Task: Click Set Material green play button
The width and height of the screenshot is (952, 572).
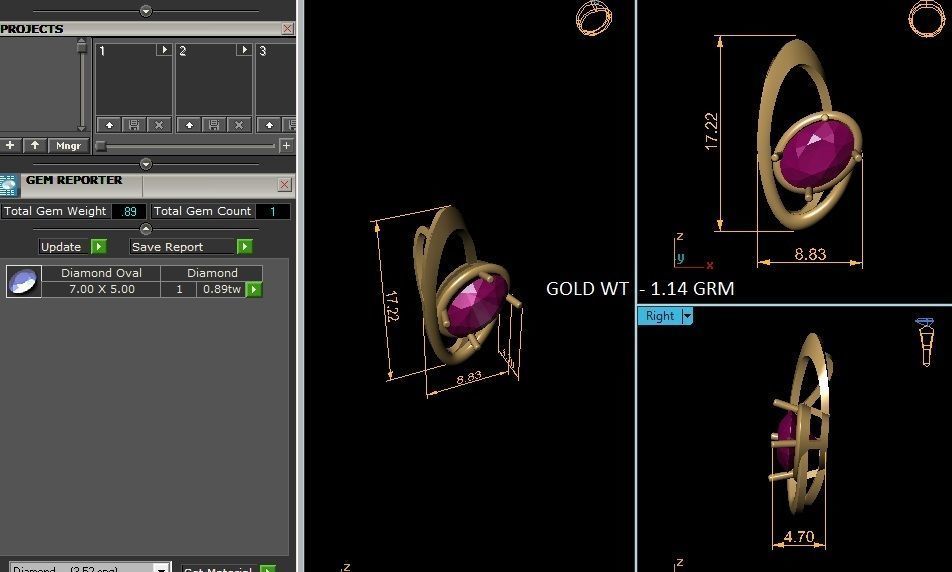Action: click(x=268, y=569)
